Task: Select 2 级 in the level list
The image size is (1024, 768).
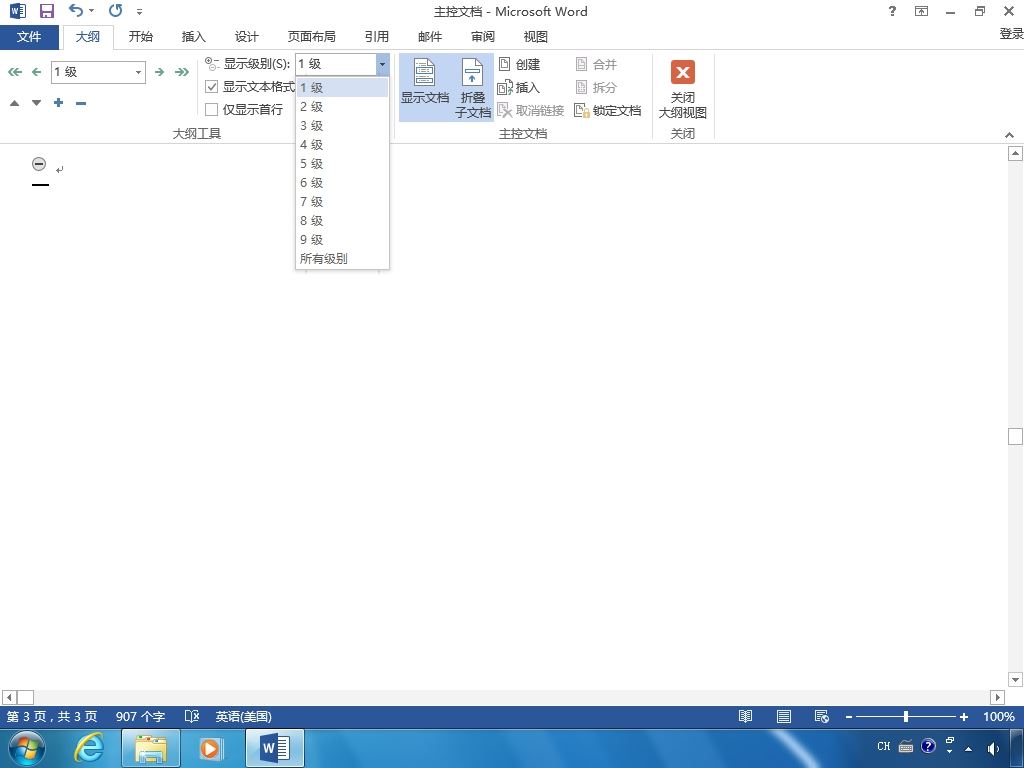Action: coord(342,106)
